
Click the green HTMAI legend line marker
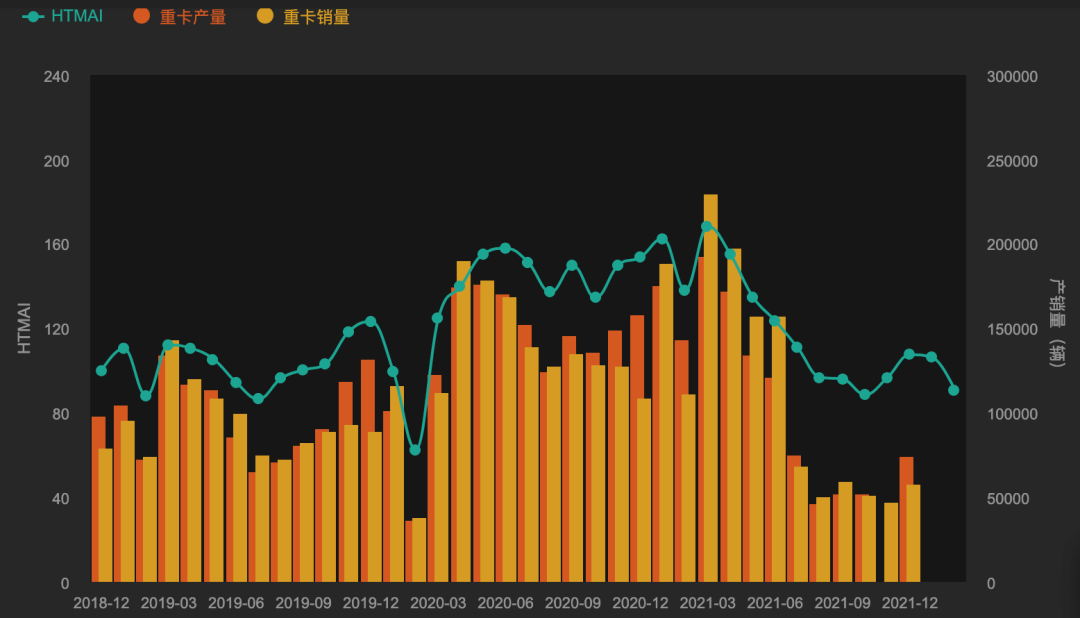(x=33, y=17)
